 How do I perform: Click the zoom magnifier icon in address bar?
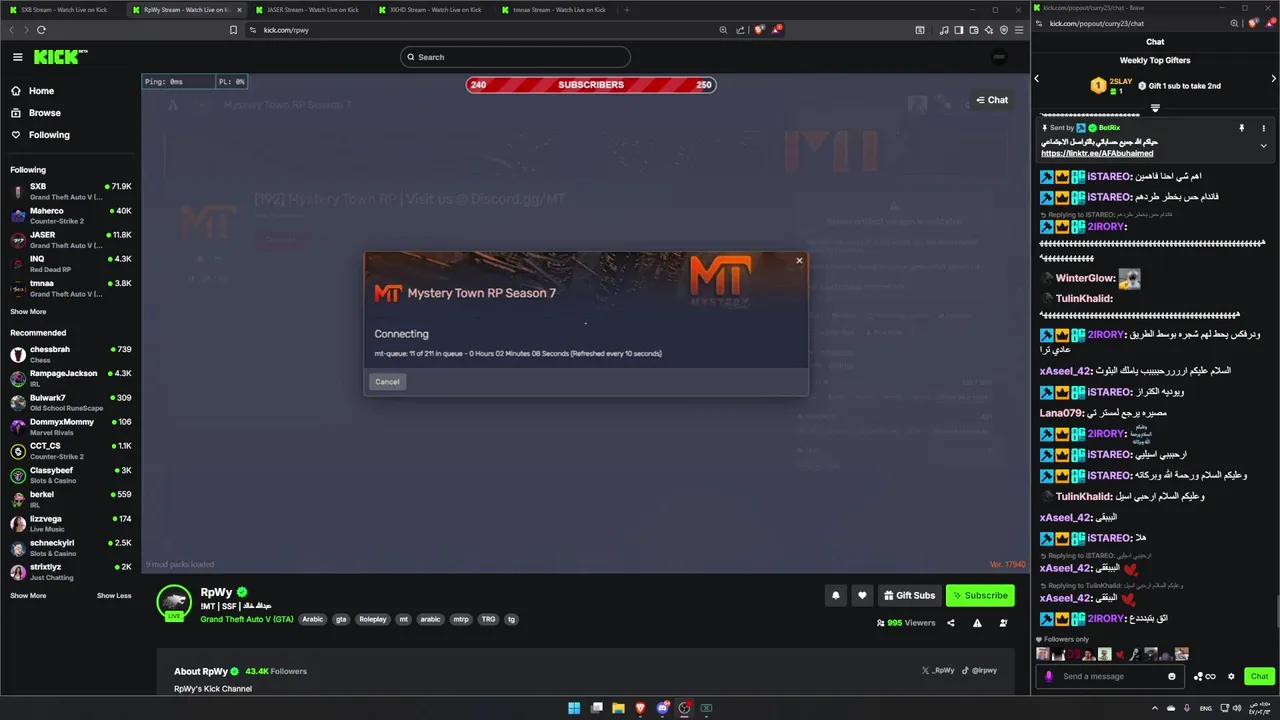[x=723, y=30]
